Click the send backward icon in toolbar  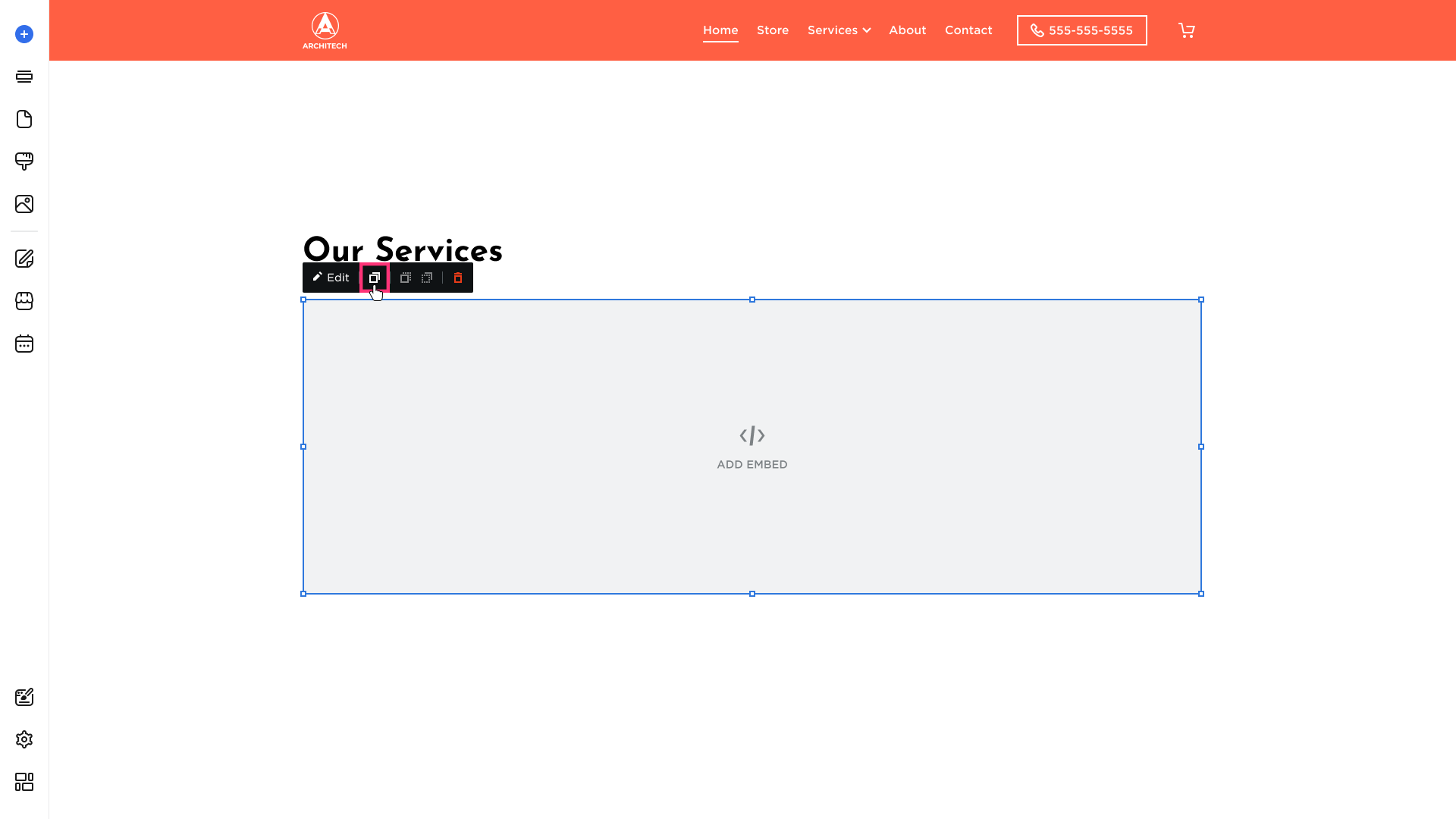point(427,278)
